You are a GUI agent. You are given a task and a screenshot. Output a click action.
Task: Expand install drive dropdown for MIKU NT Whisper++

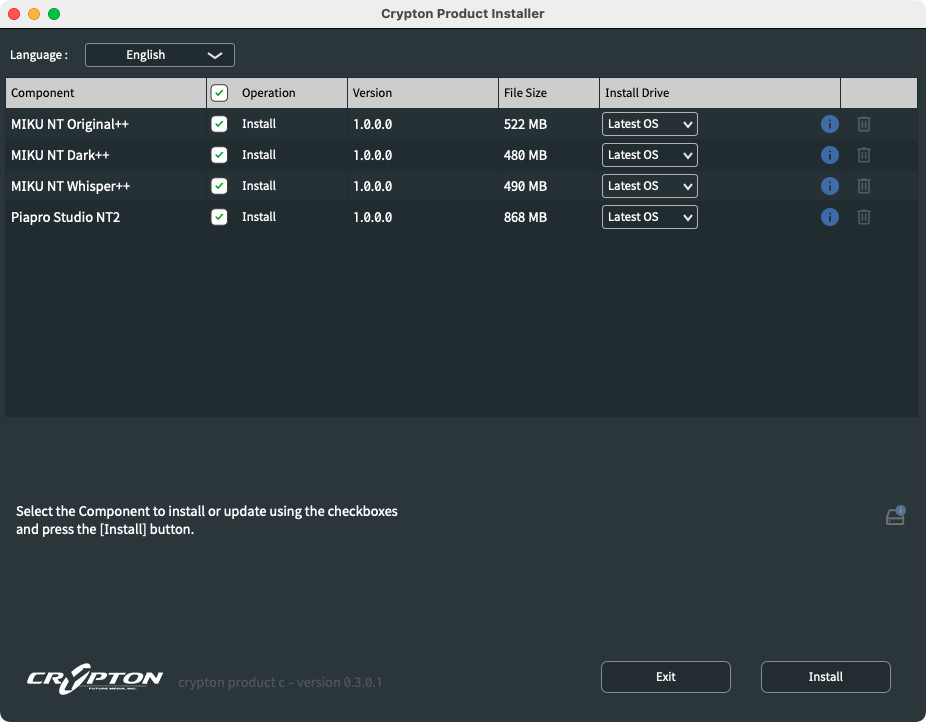[649, 186]
